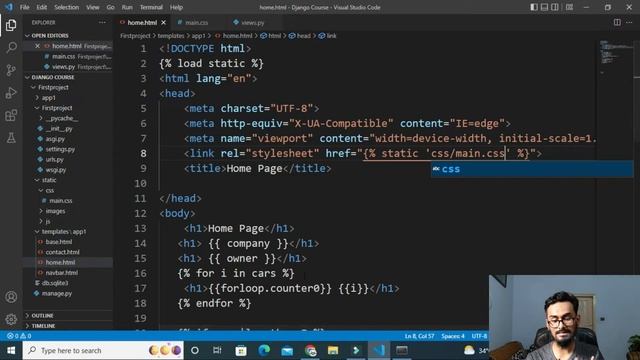Click the split editor right icon
640x360 pixels.
coord(617,22)
